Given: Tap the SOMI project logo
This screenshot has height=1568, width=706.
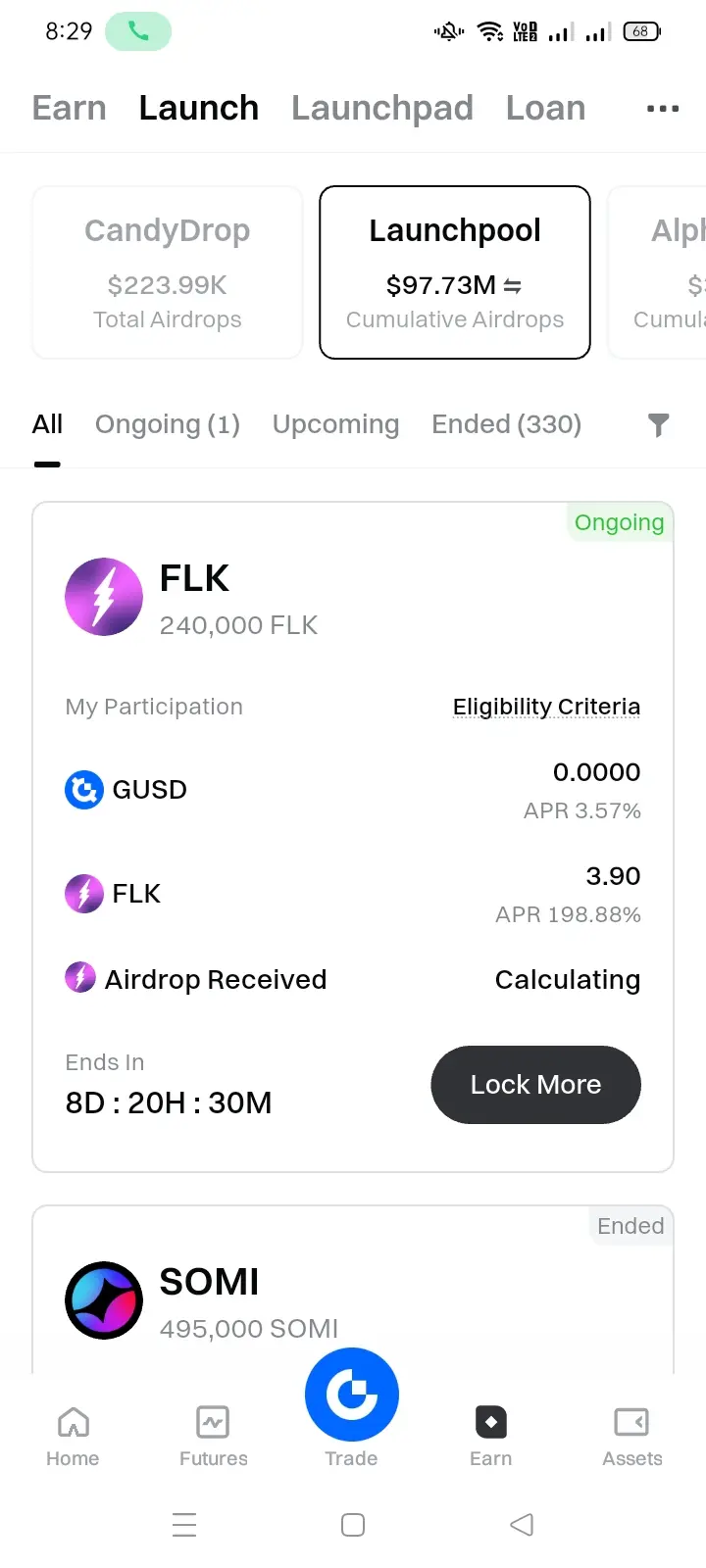Looking at the screenshot, I should tap(104, 1300).
